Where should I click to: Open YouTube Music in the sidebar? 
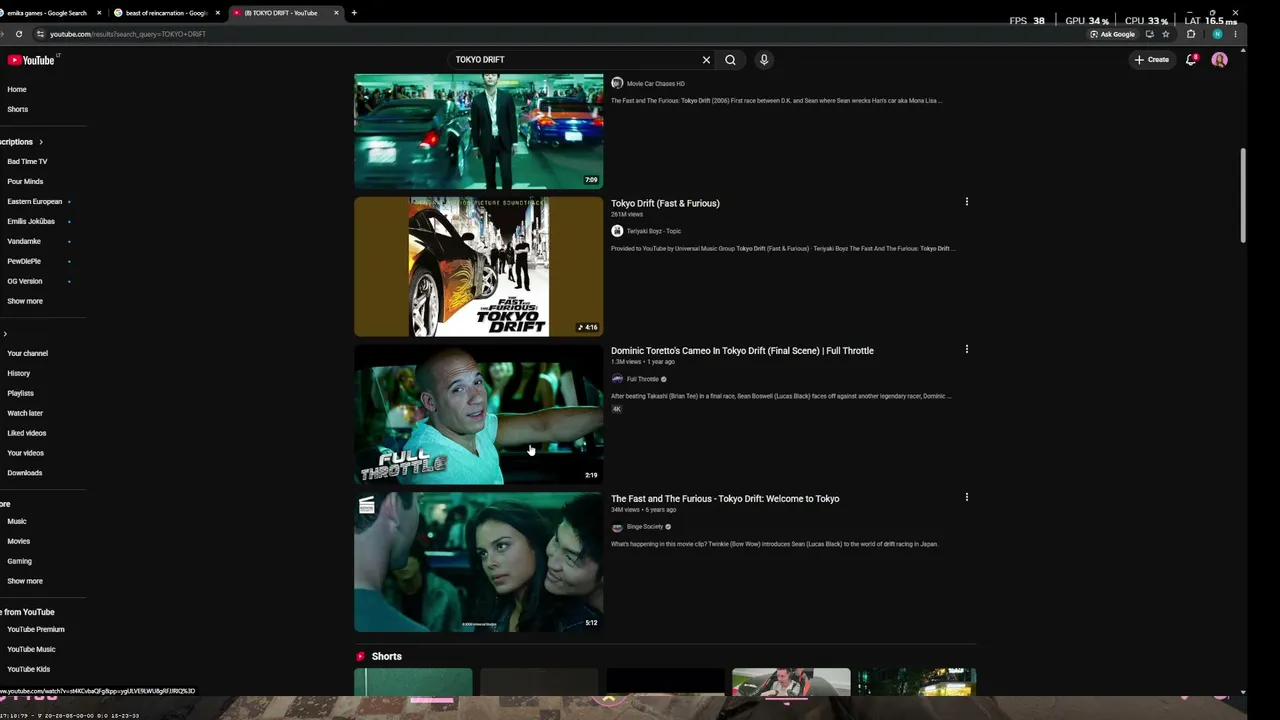tap(31, 649)
